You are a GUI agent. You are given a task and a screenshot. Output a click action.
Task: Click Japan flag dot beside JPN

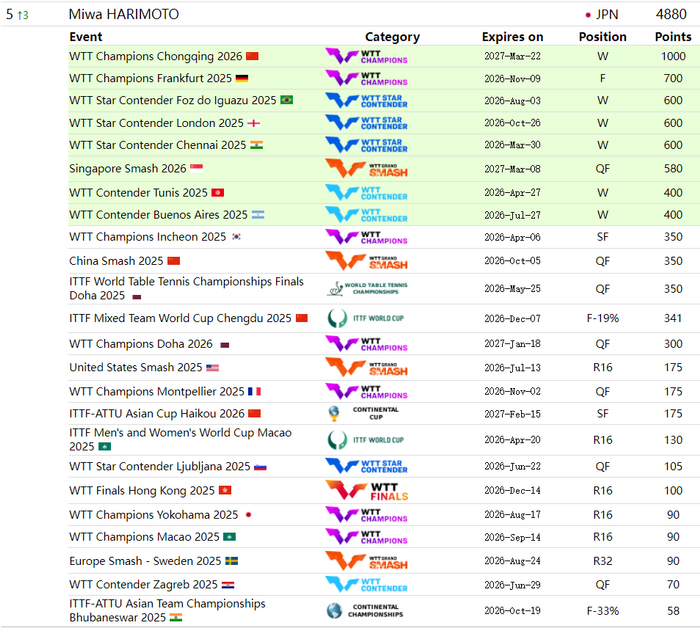(x=588, y=15)
